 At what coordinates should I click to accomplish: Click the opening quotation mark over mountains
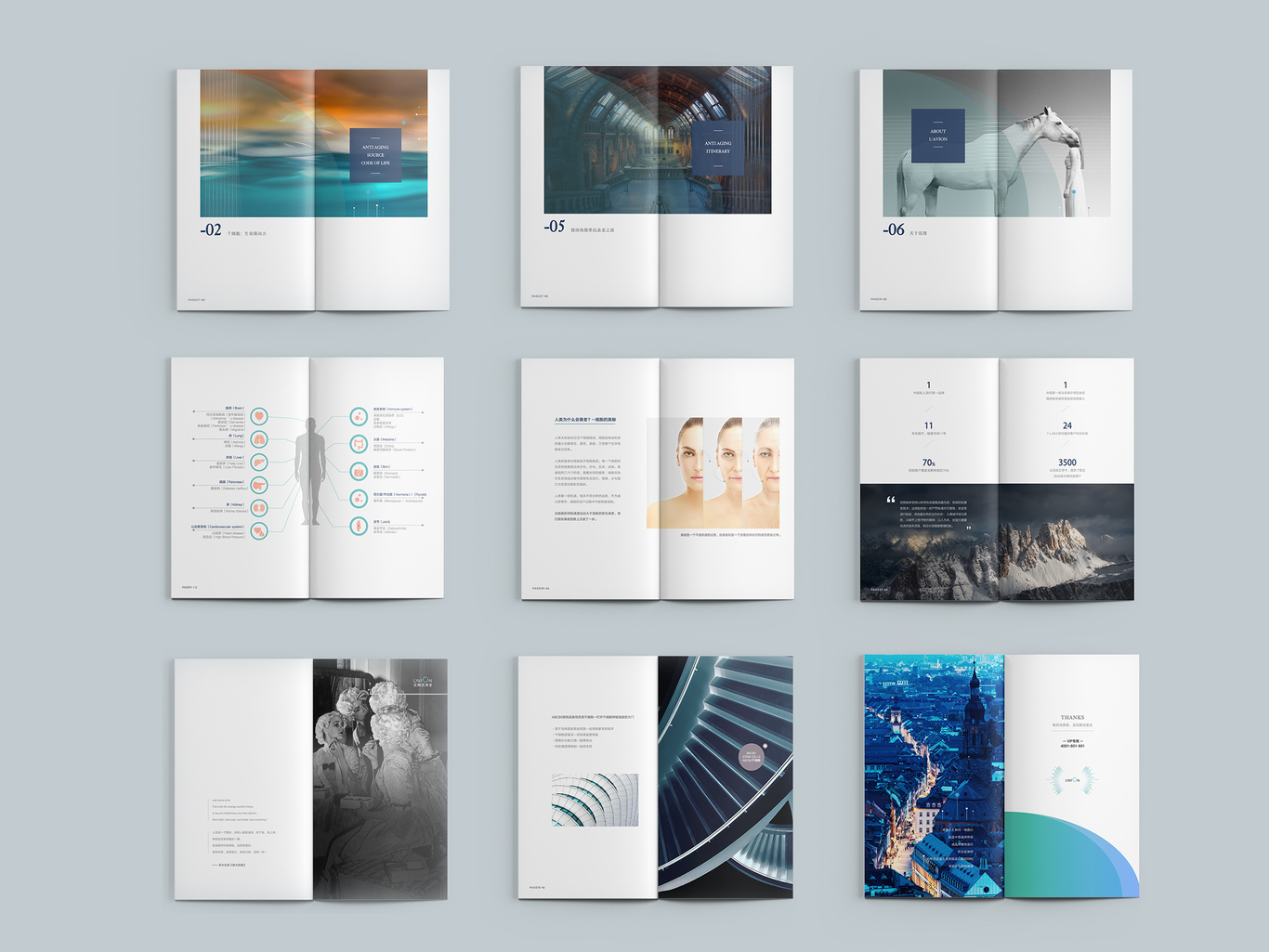pyautogui.click(x=890, y=500)
